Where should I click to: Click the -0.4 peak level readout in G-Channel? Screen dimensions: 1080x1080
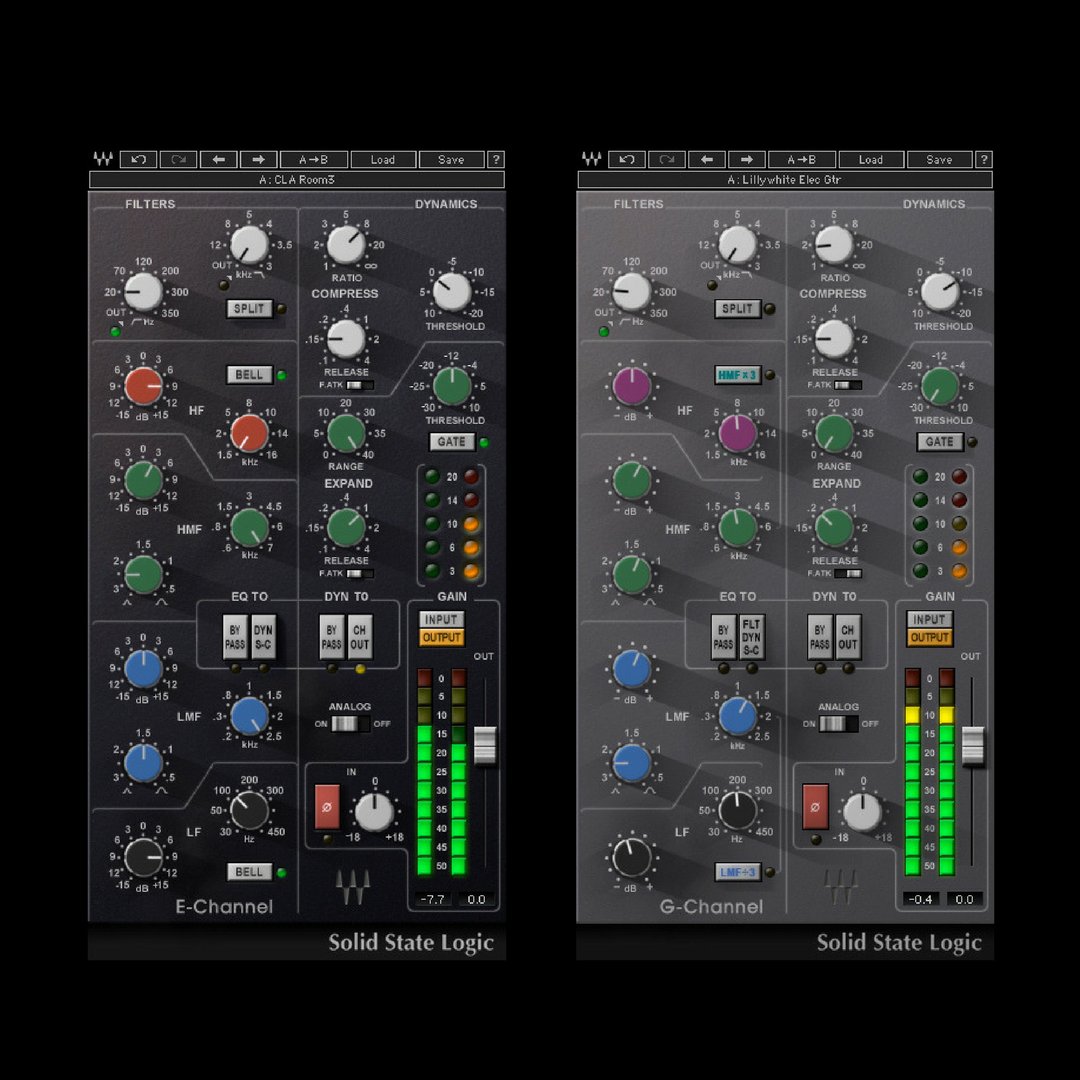click(921, 900)
